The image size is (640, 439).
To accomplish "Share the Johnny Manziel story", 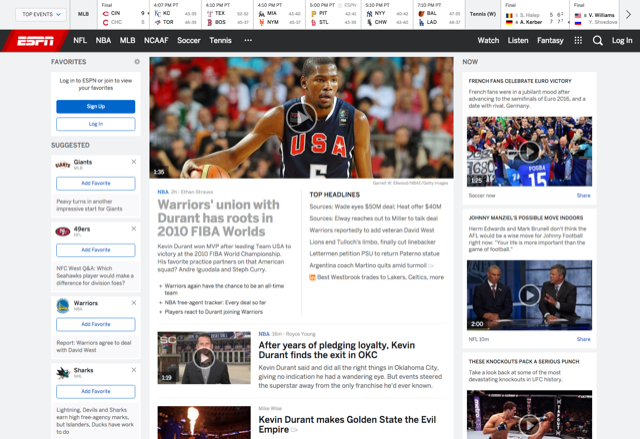I will pos(583,339).
